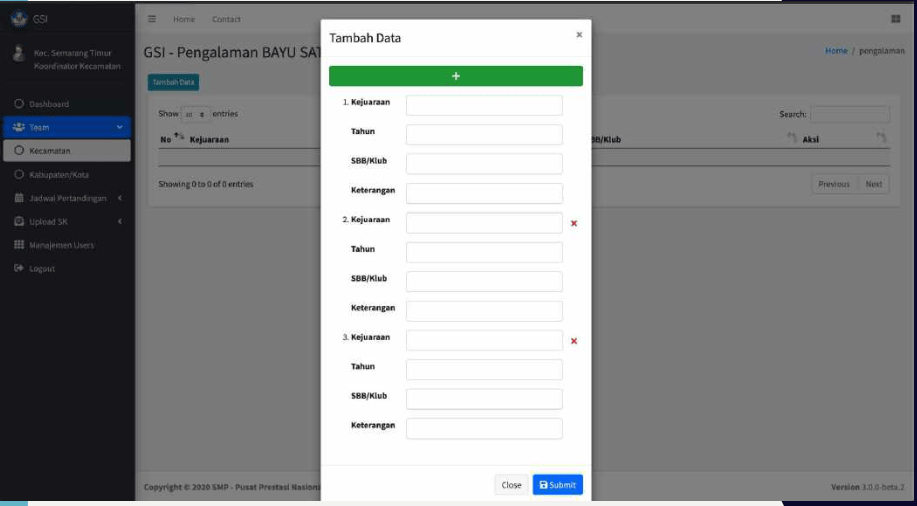Screen dimensions: 917x506
Task: Close the Tambah Data modal with X
Action: (x=579, y=35)
